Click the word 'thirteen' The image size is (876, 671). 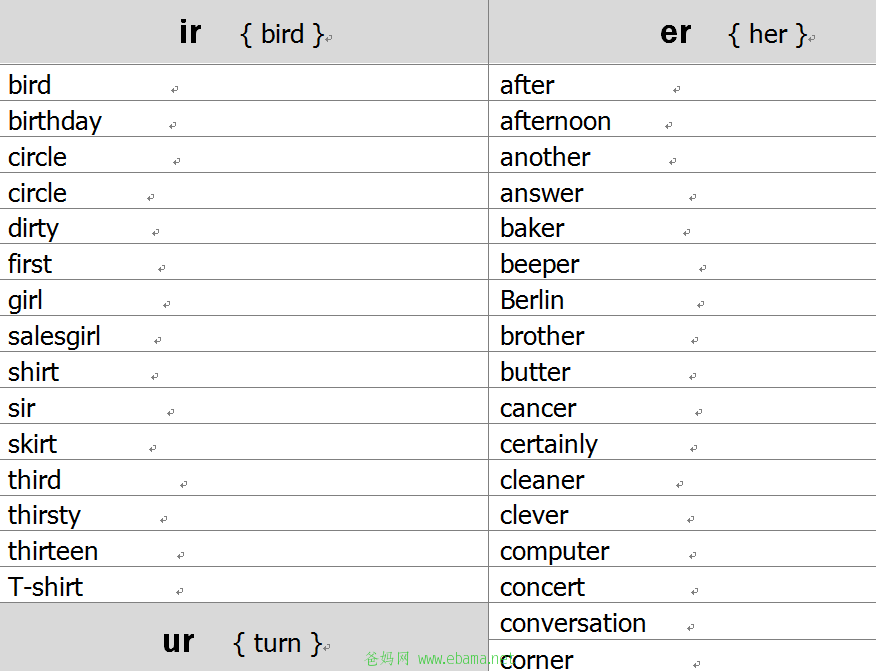coord(53,551)
